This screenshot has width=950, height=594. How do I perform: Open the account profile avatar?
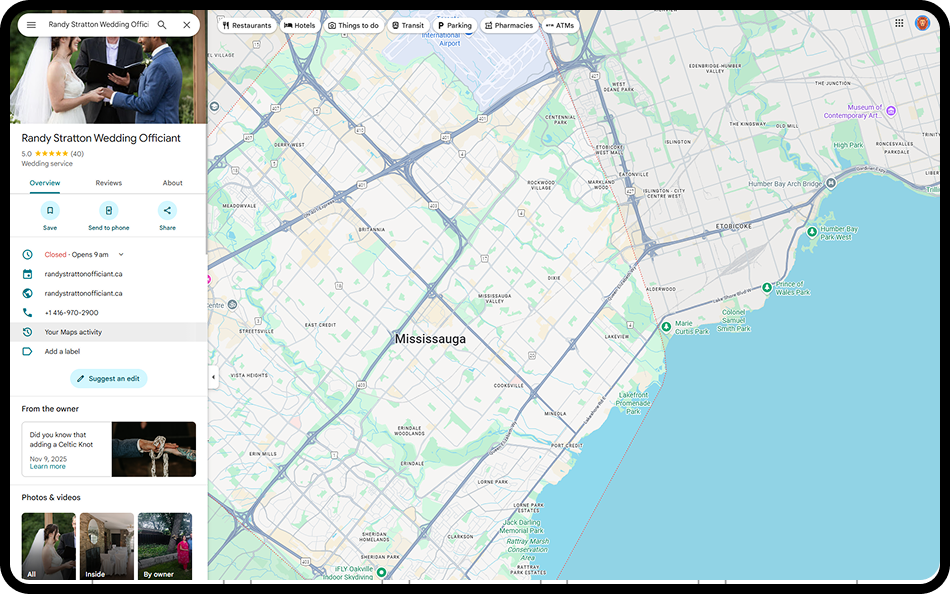tap(922, 23)
